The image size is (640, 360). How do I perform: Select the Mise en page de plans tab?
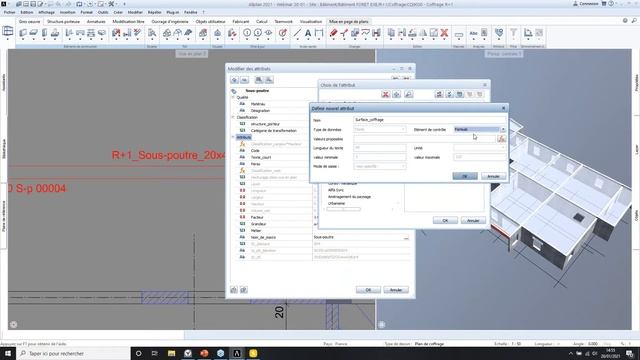click(x=349, y=22)
